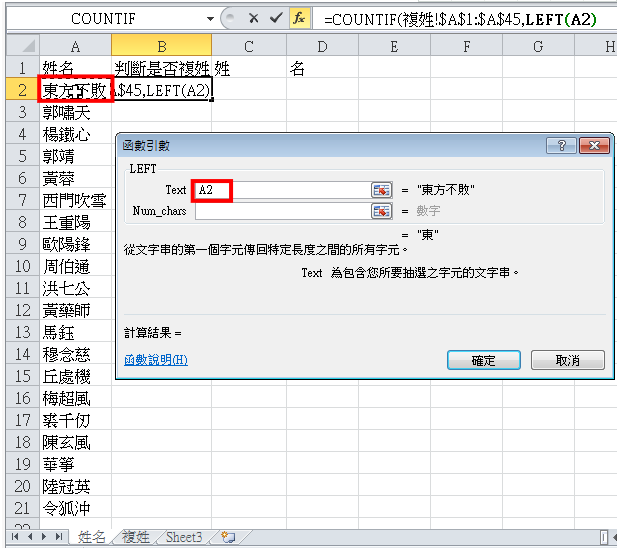Close the 函數引數 dialog

click(594, 145)
